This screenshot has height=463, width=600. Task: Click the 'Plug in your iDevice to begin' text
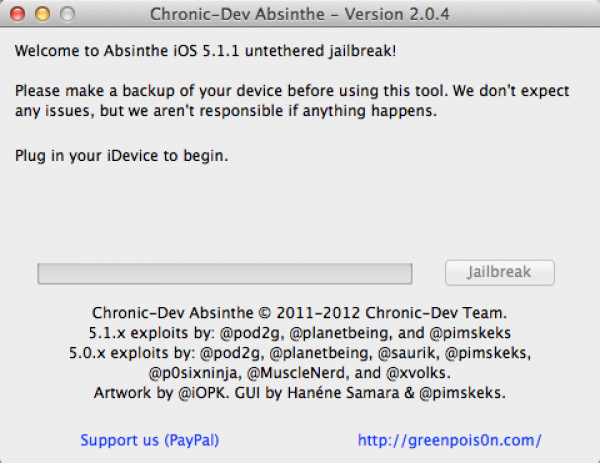122,155
